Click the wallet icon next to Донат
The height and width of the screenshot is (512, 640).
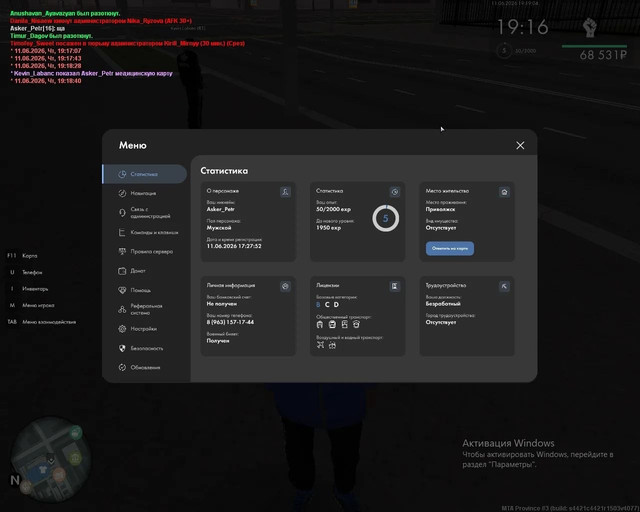(122, 271)
